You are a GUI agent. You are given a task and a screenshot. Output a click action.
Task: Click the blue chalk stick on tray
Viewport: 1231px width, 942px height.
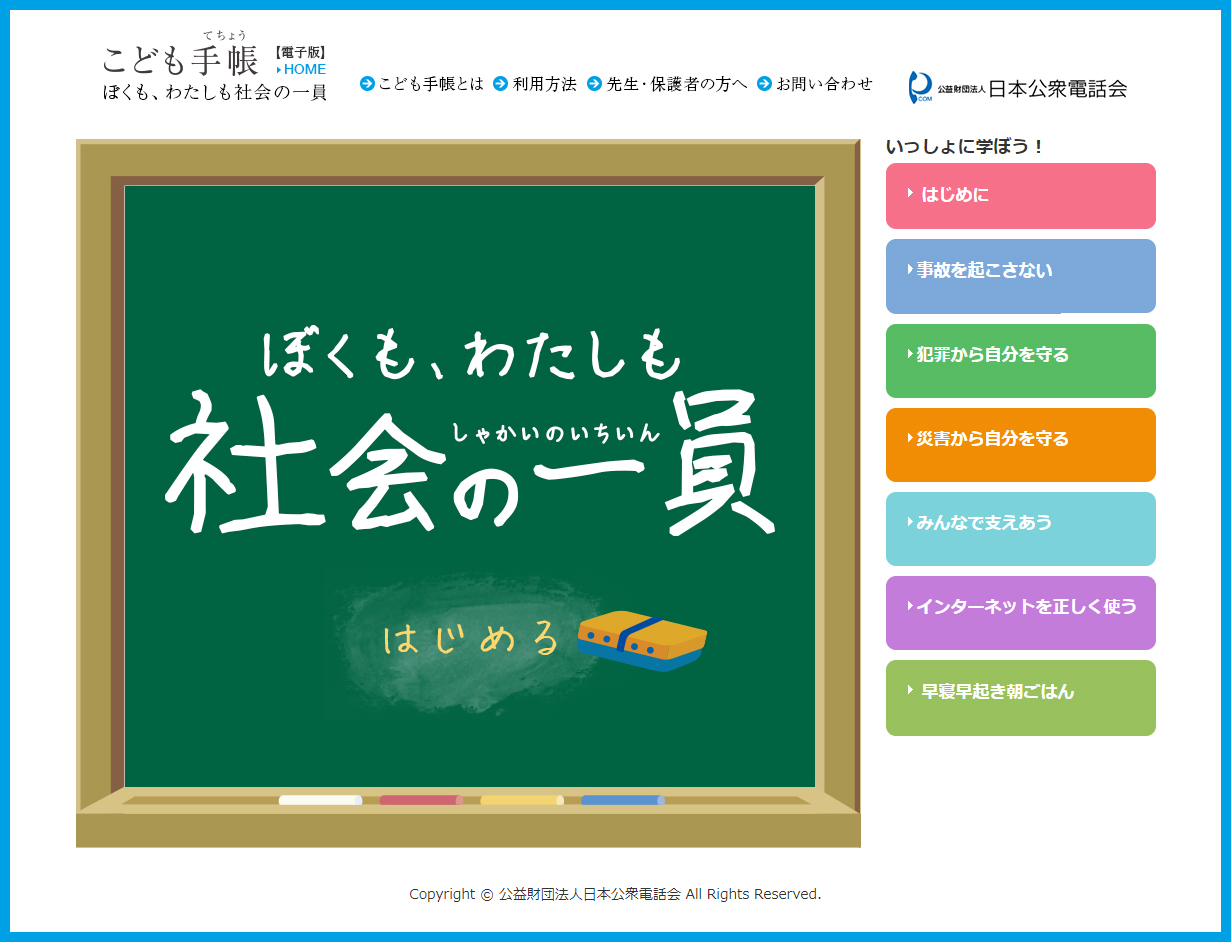[622, 800]
